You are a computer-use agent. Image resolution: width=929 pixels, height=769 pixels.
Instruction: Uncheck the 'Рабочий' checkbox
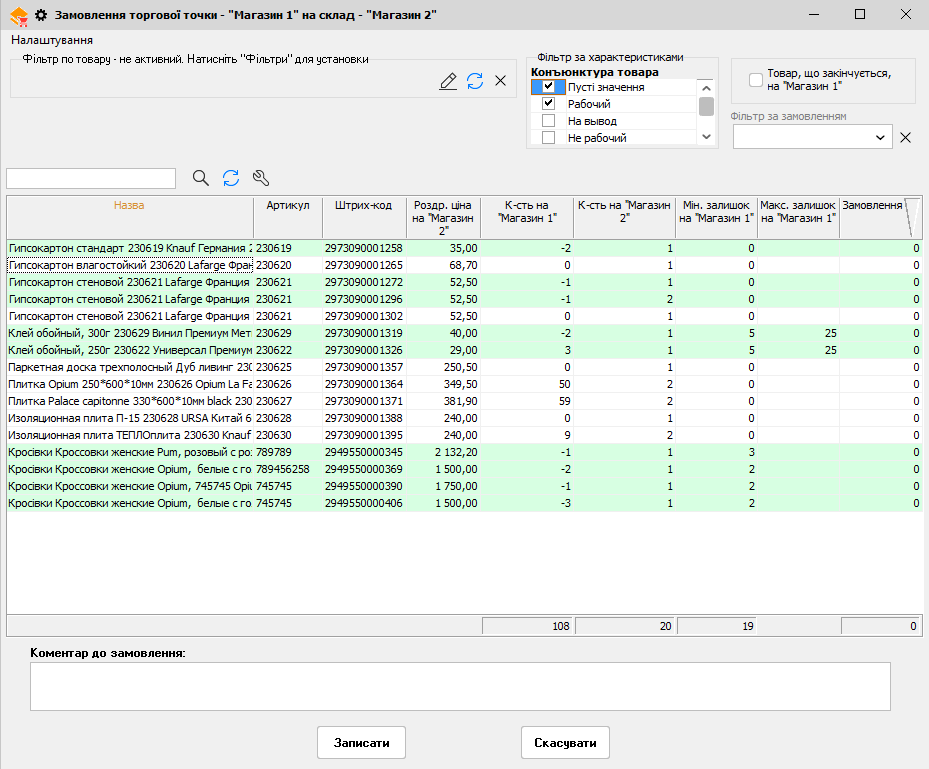tap(548, 104)
